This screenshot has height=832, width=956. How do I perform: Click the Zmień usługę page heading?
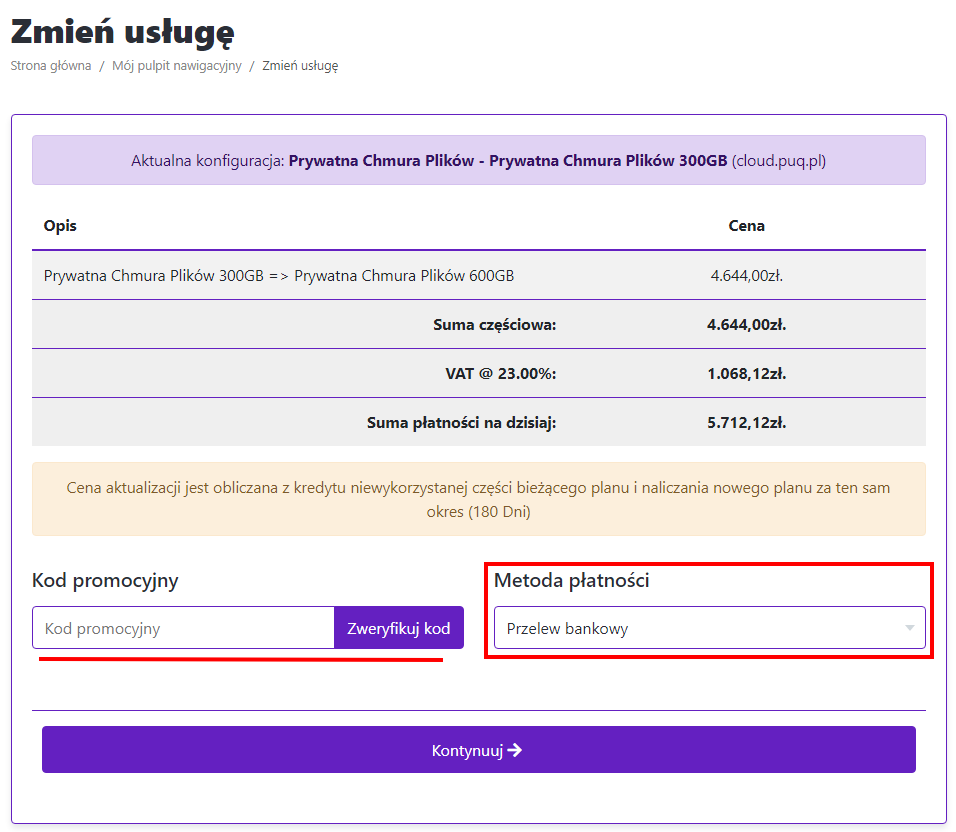tap(122, 31)
